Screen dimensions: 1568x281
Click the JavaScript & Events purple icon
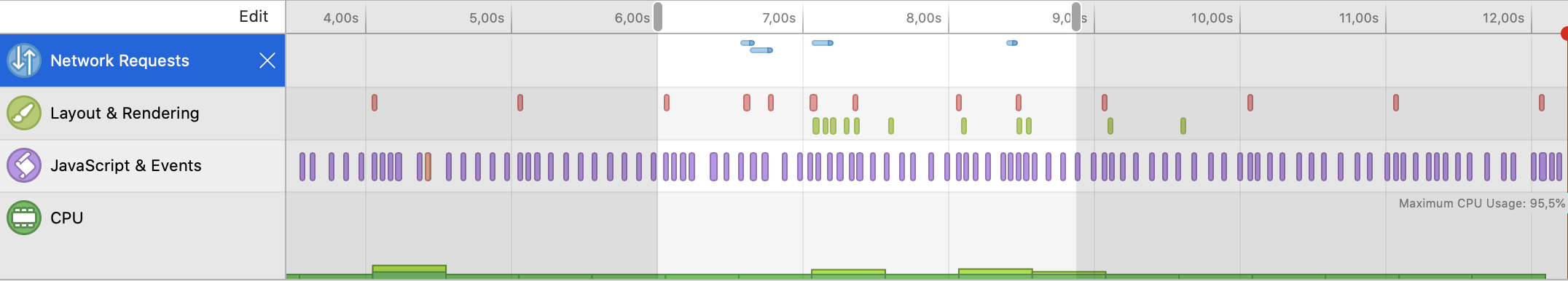tap(24, 165)
